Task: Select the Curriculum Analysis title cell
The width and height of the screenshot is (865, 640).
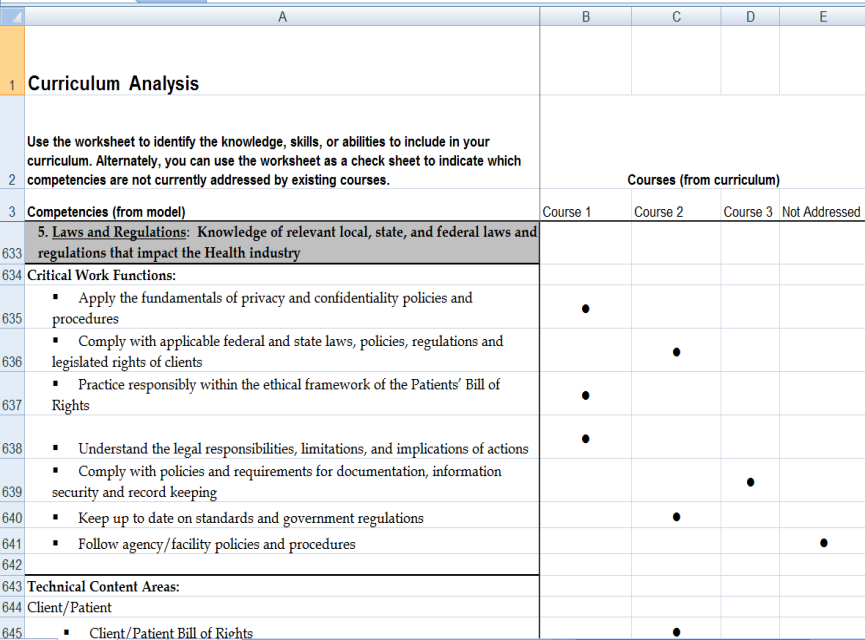Action: tap(113, 84)
